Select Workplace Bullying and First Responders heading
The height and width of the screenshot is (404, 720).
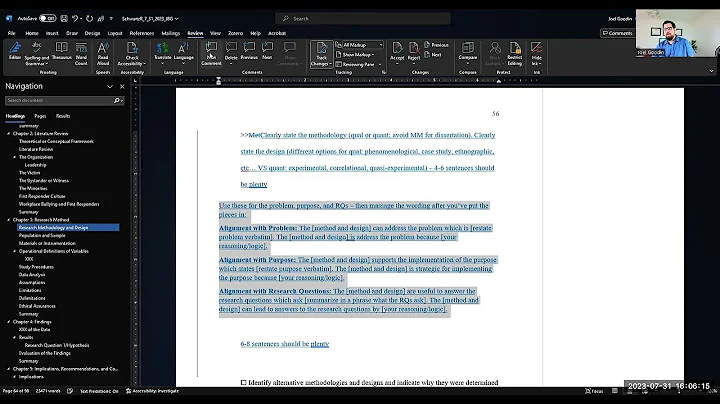(59, 204)
